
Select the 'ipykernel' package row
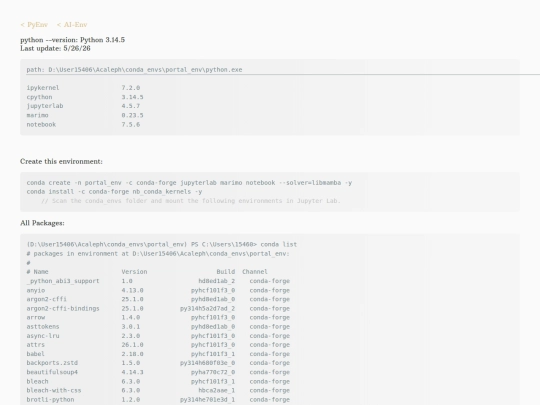(x=83, y=88)
